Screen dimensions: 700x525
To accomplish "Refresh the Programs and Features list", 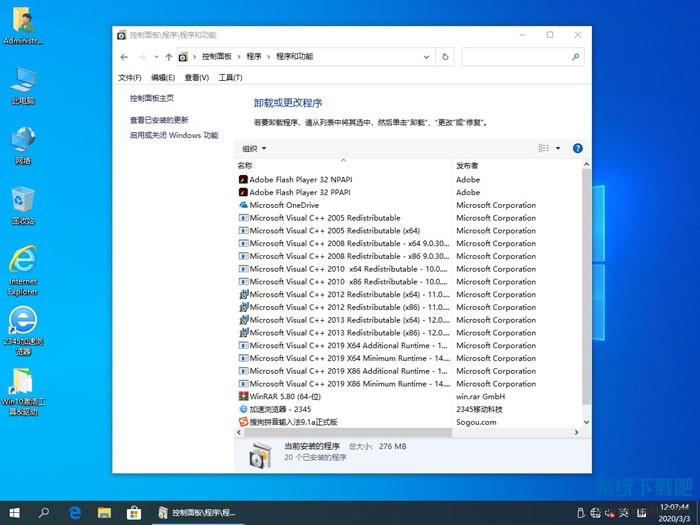I will pyautogui.click(x=445, y=57).
